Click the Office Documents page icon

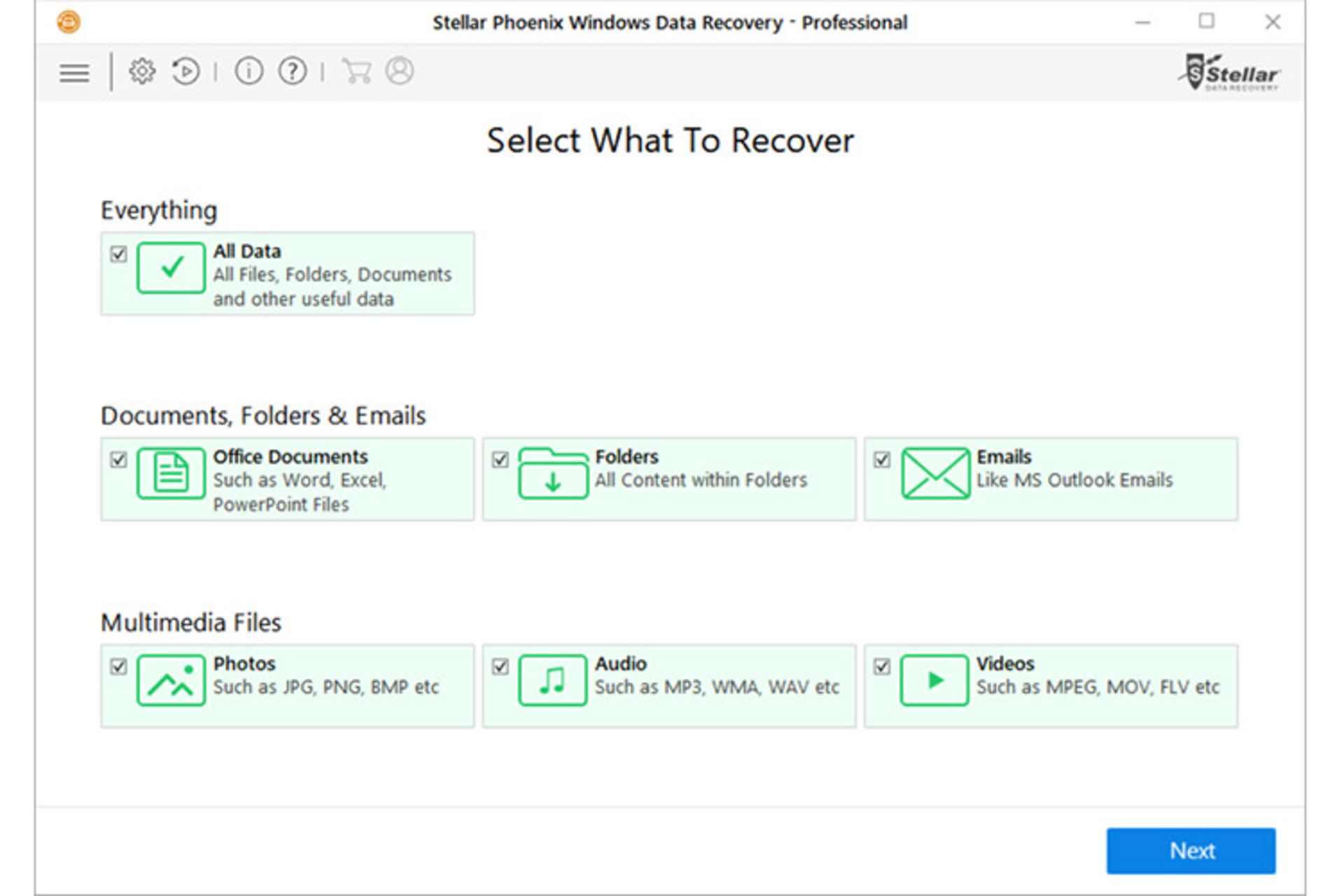click(x=171, y=473)
